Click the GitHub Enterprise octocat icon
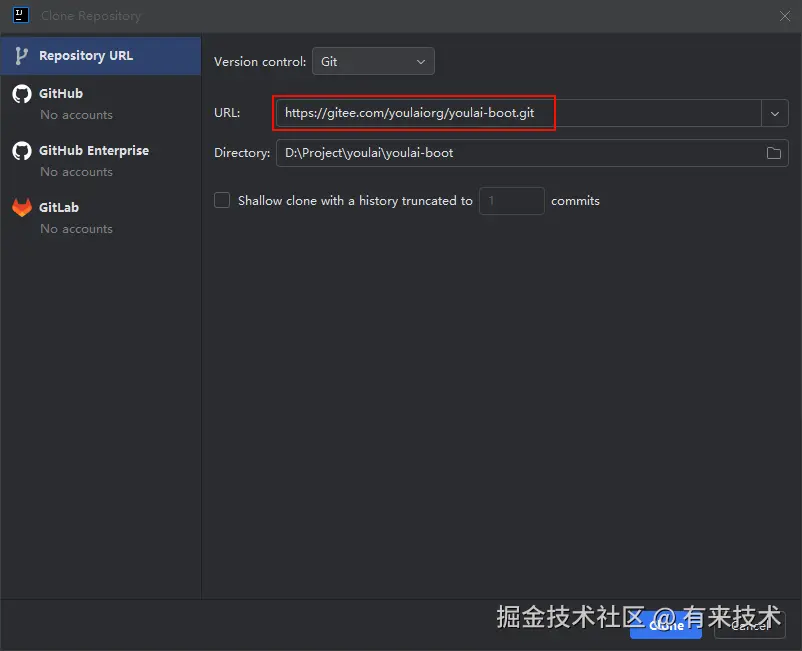 [x=22, y=151]
